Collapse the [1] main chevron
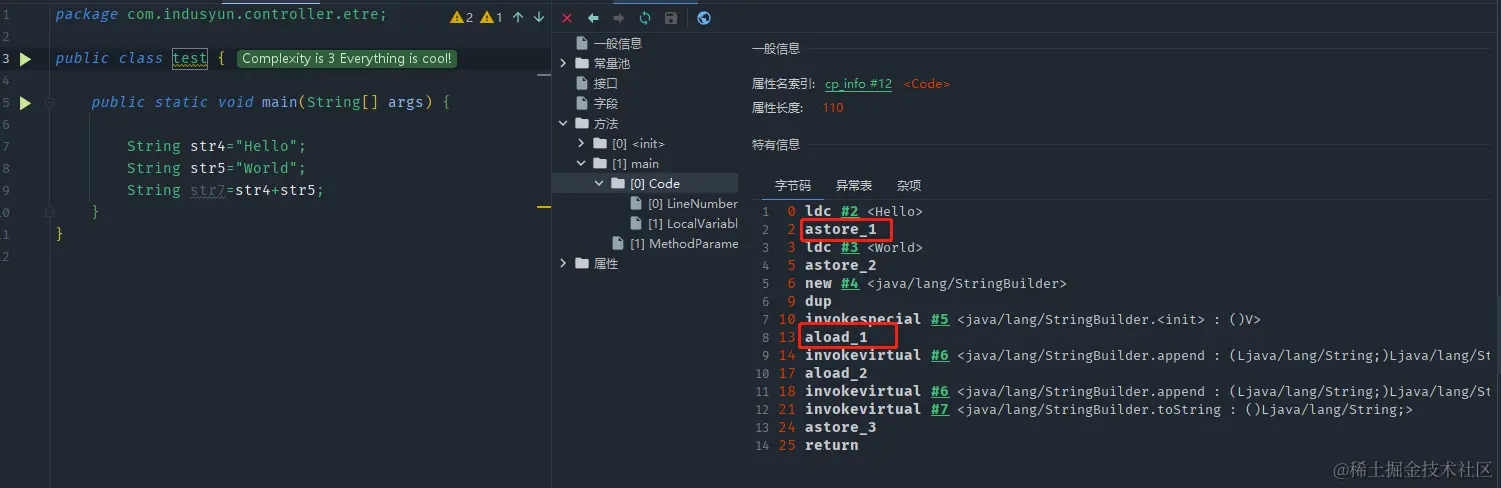This screenshot has width=1501, height=488. 582,164
